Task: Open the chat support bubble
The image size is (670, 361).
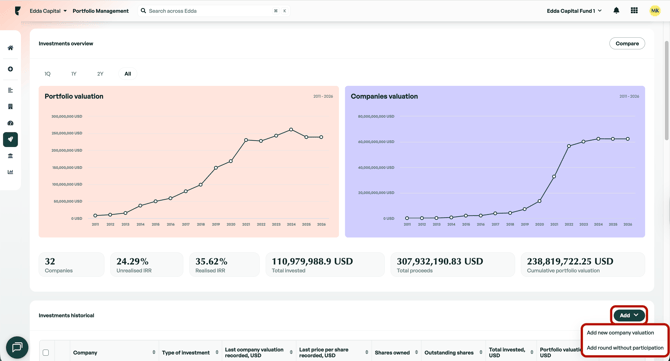Action: pos(17,347)
